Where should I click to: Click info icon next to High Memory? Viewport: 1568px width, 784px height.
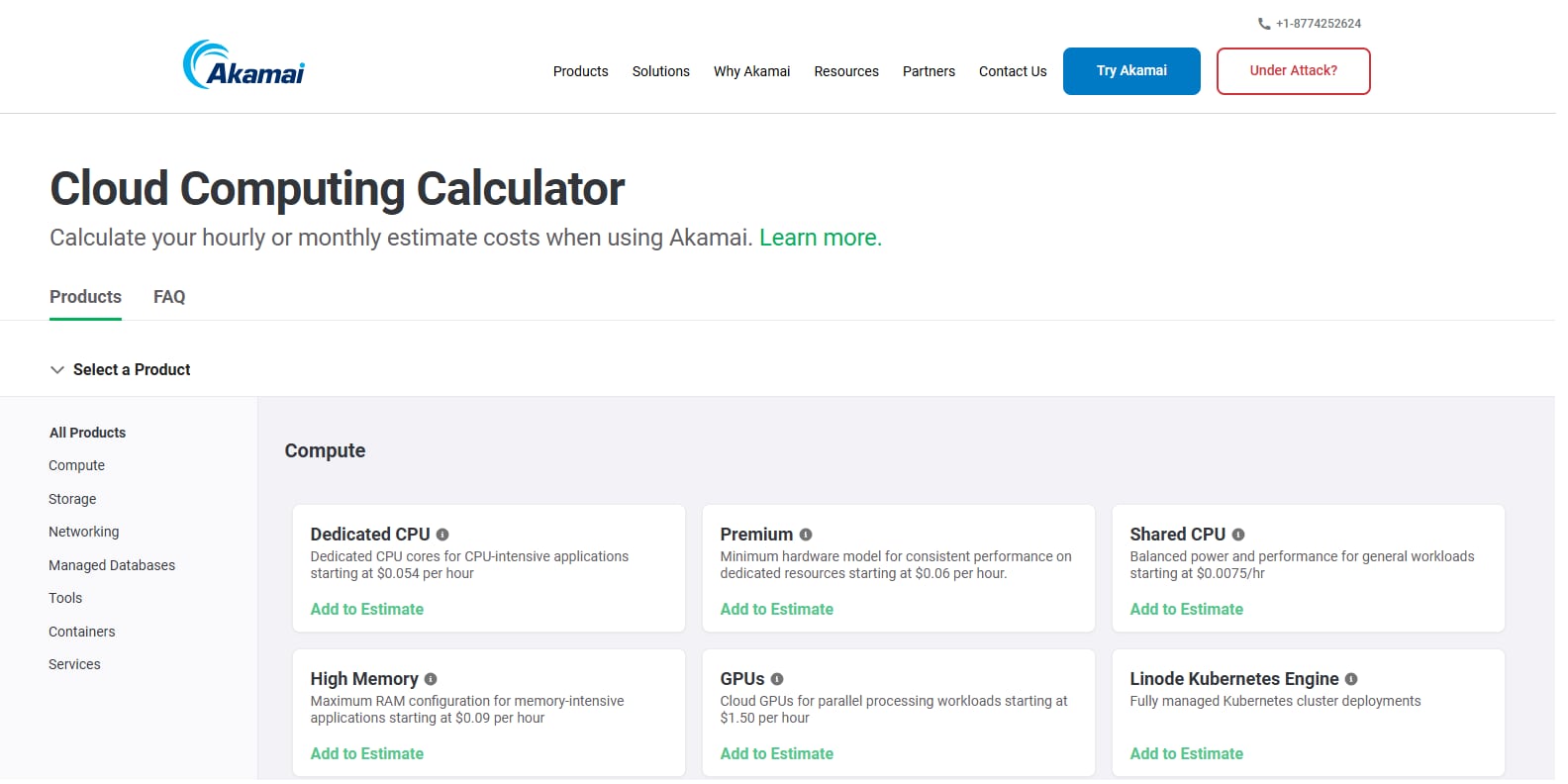[431, 679]
